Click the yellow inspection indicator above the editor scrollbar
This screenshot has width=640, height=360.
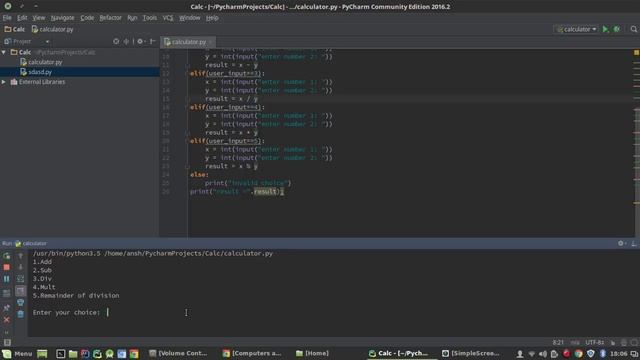[x=636, y=53]
